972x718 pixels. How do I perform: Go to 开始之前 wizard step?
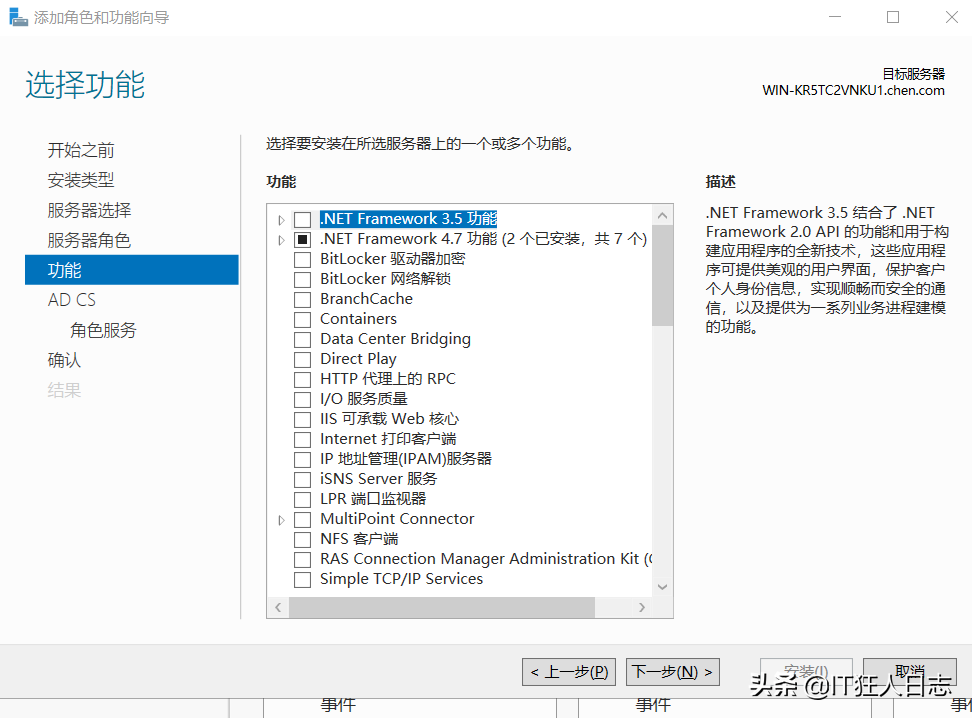pos(81,150)
